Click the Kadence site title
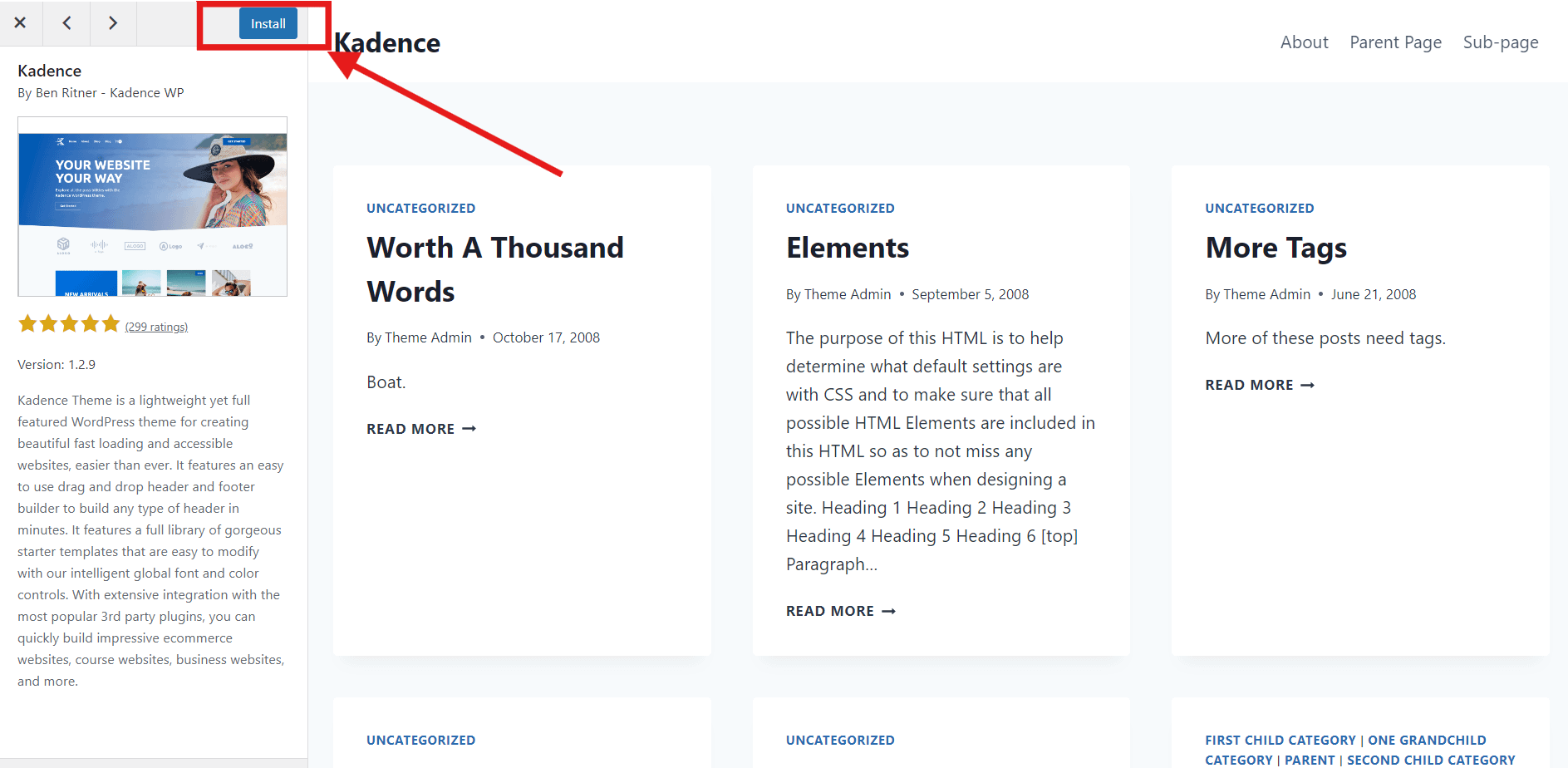The width and height of the screenshot is (1568, 768). (386, 42)
